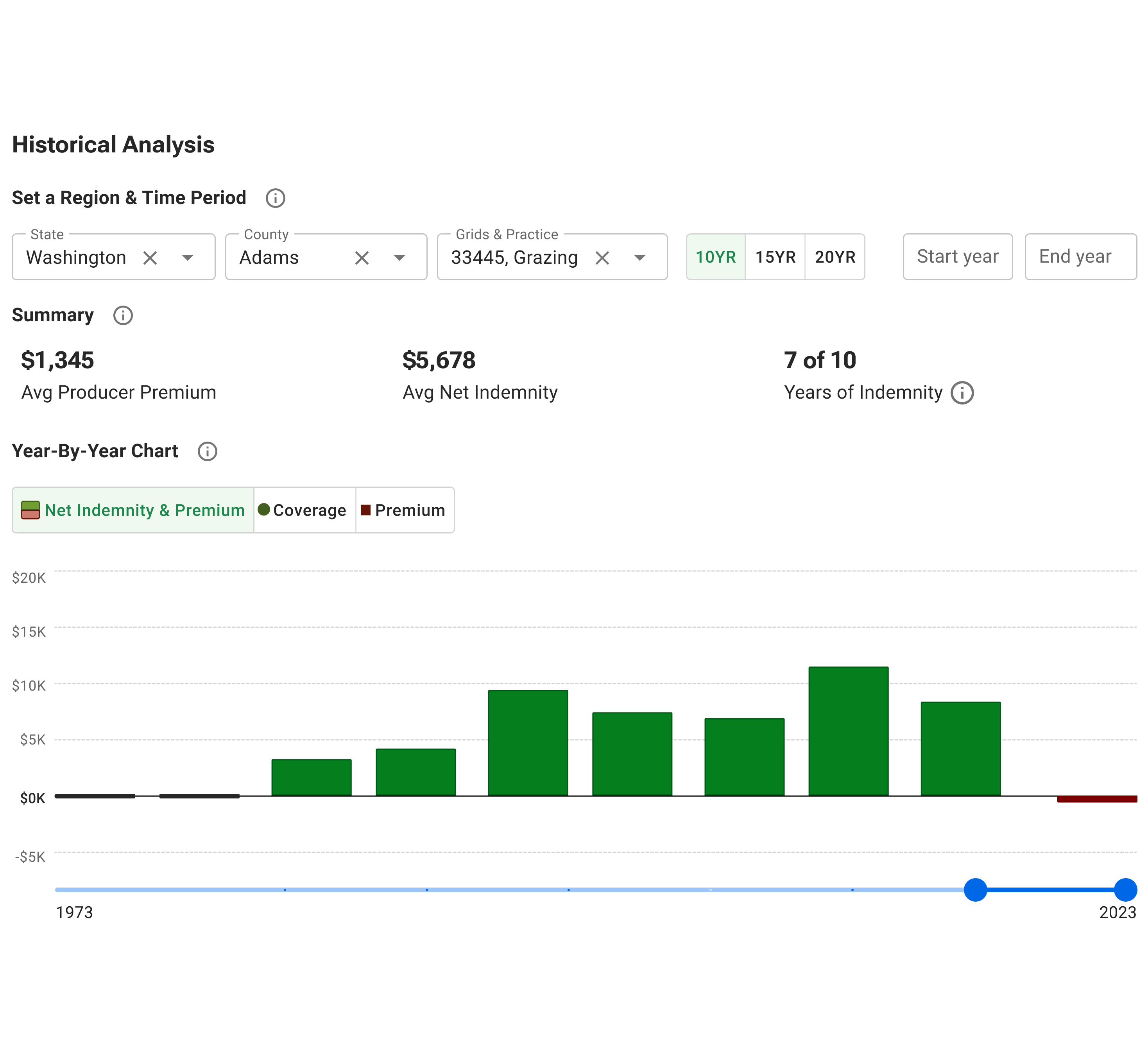The image size is (1148, 1047).
Task: Open the Summary info icon
Action: click(x=123, y=315)
